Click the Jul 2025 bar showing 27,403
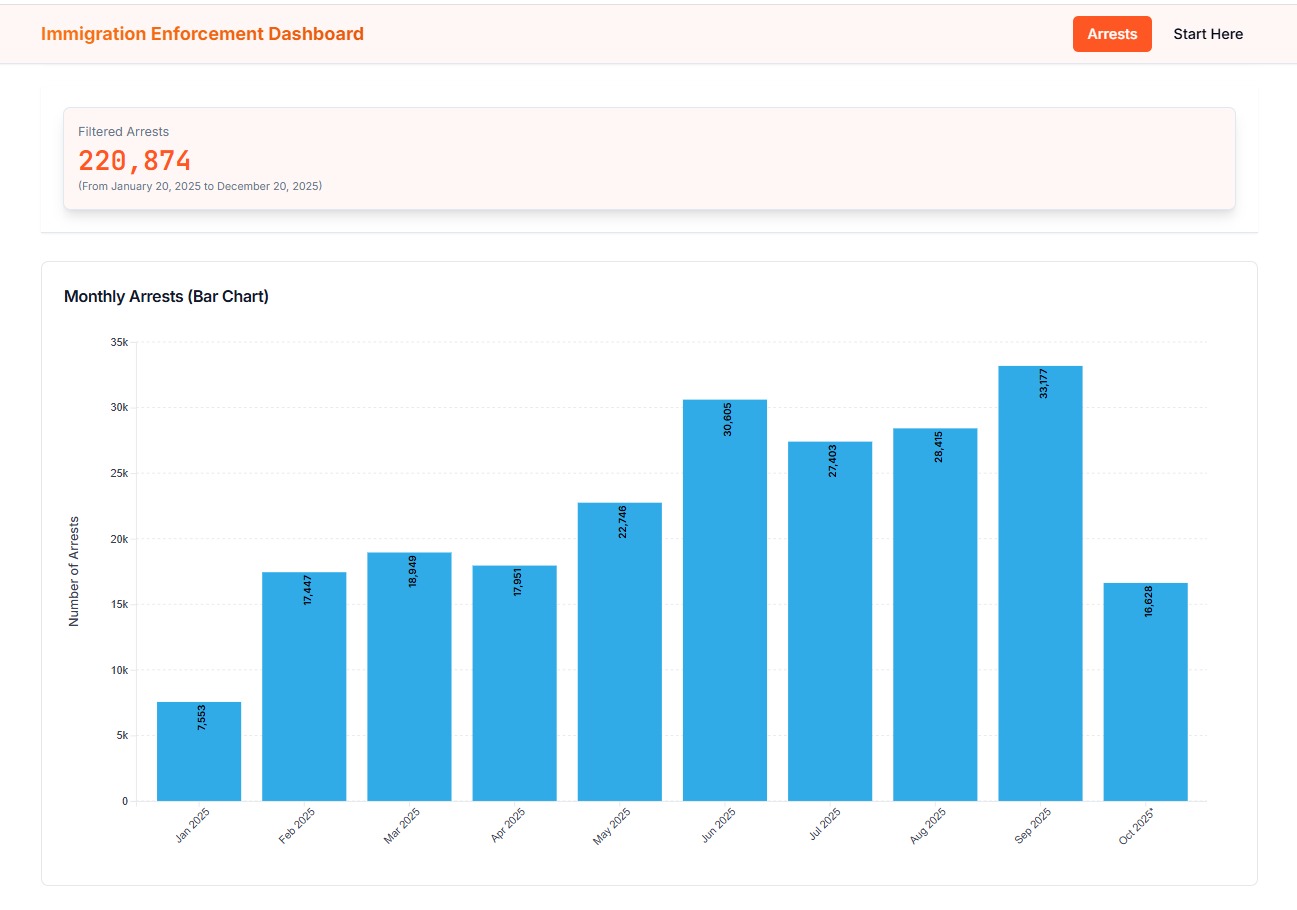 pyautogui.click(x=830, y=621)
